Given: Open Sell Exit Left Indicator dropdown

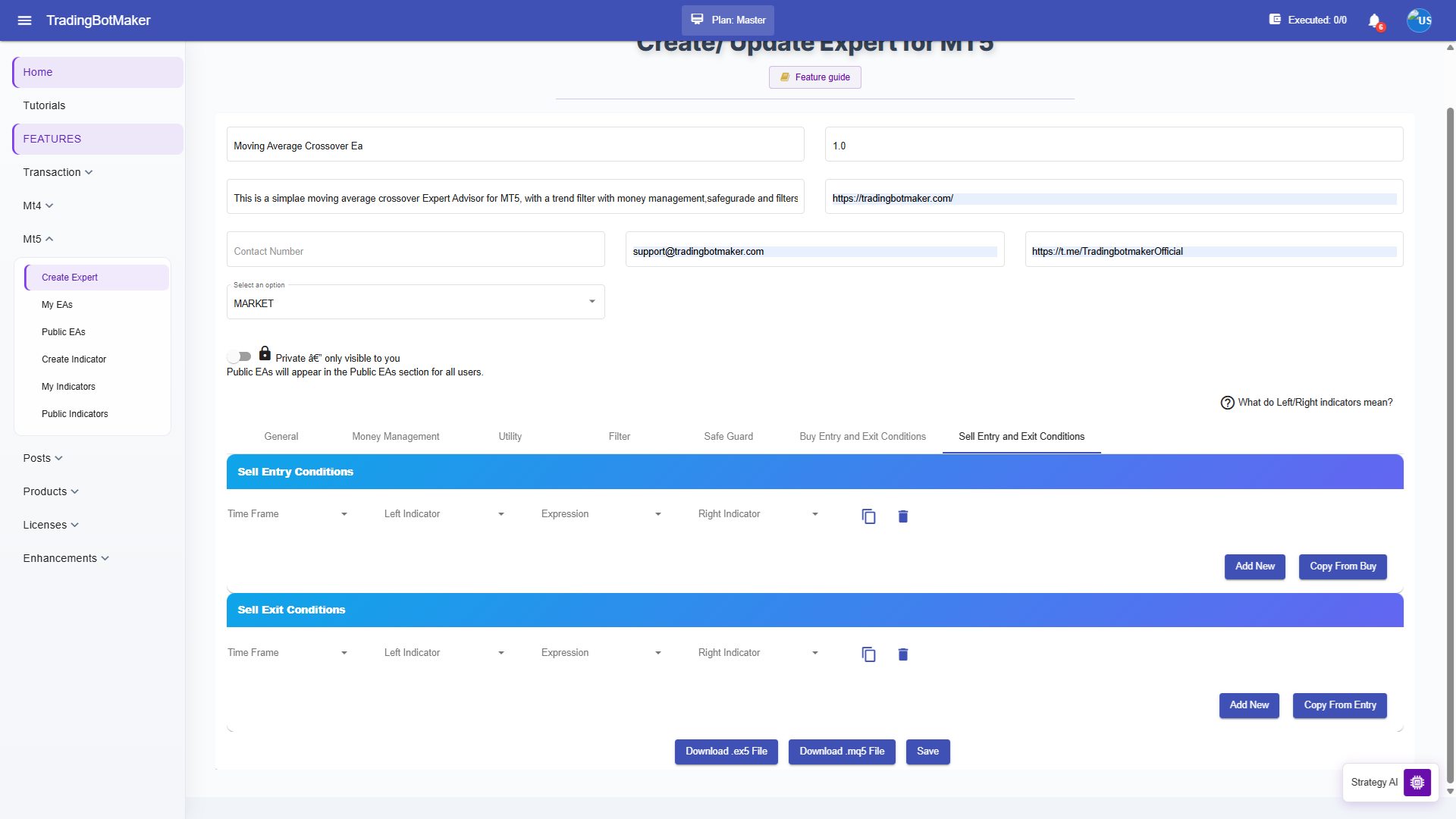Looking at the screenshot, I should coord(444,653).
